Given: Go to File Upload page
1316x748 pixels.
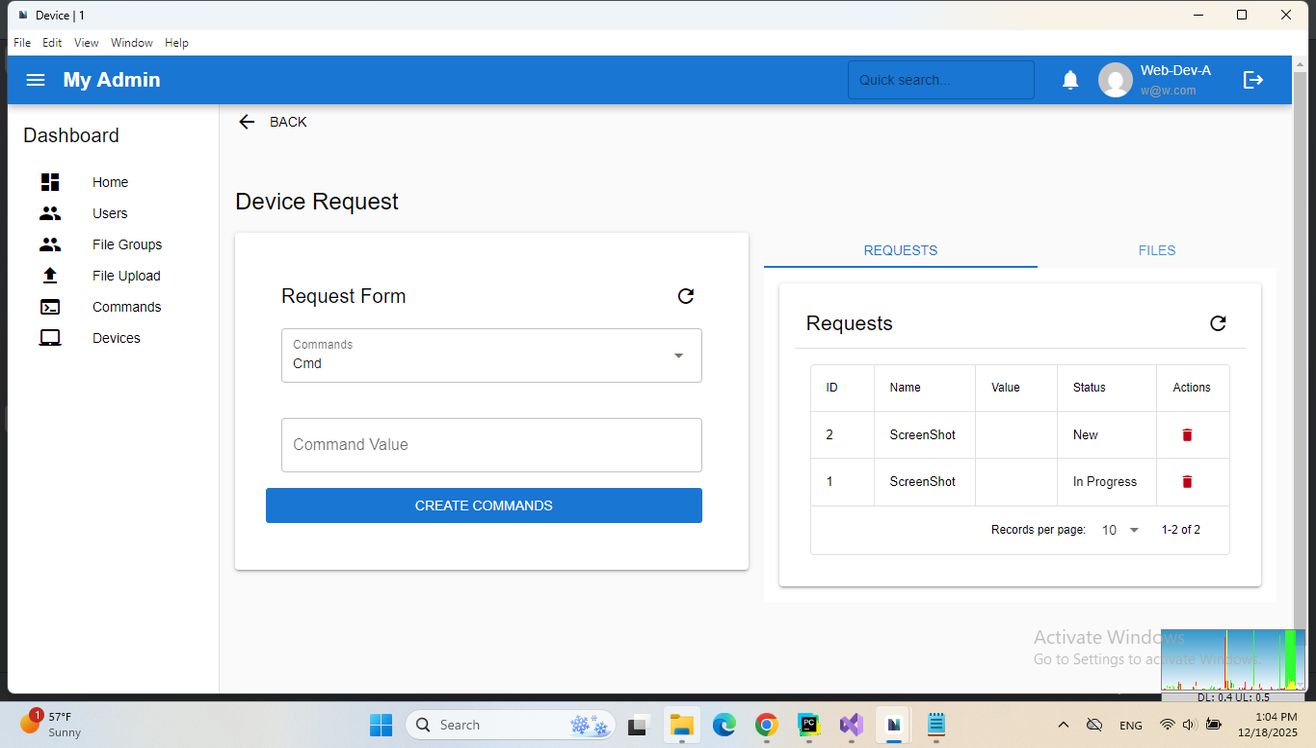Looking at the screenshot, I should point(126,276).
